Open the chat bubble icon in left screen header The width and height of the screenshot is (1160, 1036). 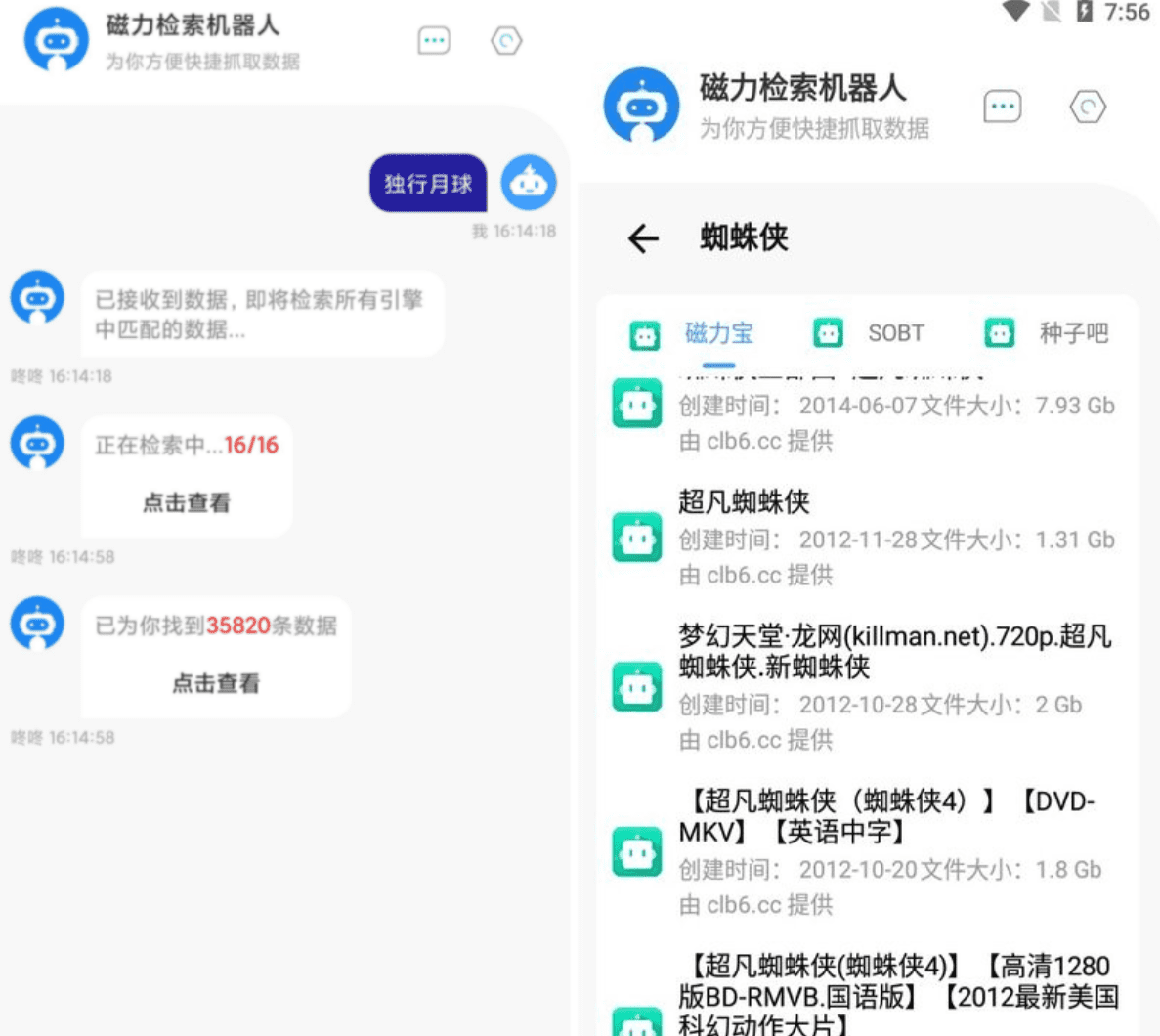[x=434, y=40]
